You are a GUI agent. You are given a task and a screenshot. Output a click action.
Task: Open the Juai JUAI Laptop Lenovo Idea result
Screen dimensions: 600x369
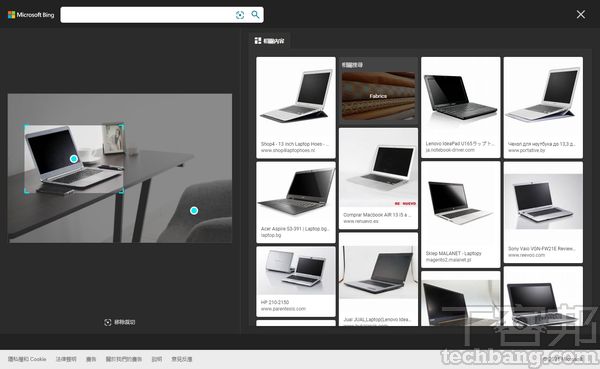coord(378,280)
